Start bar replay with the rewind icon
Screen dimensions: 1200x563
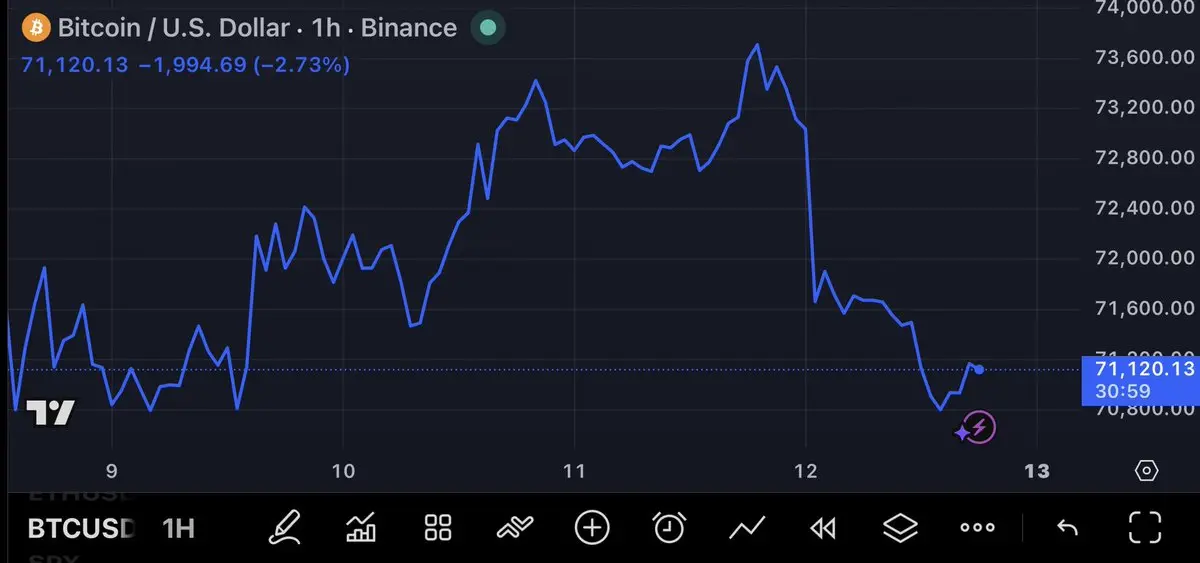point(823,528)
